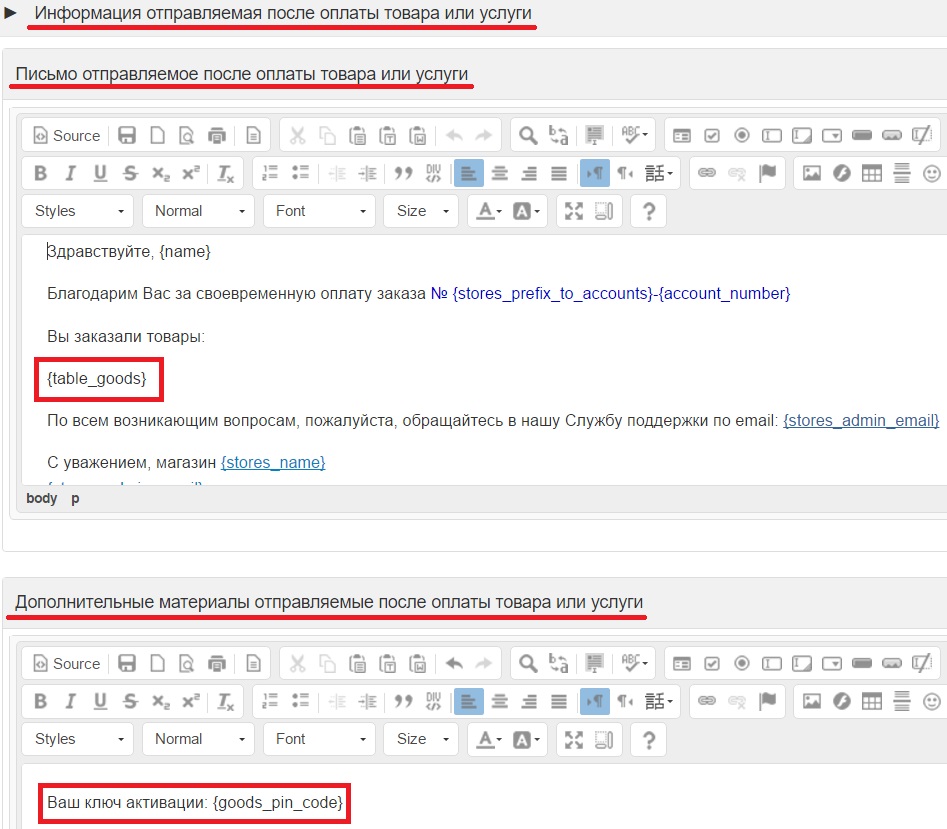Open the Styles dropdown in the top editor
Viewport: 947px width, 829px height.
pyautogui.click(x=78, y=211)
